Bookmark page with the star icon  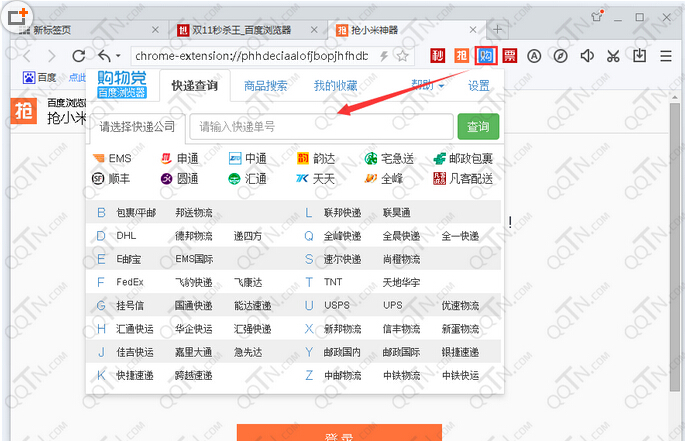click(402, 56)
